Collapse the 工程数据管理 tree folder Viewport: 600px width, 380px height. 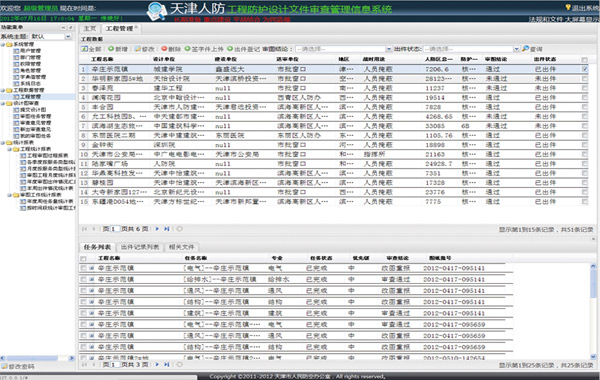(x=3, y=90)
